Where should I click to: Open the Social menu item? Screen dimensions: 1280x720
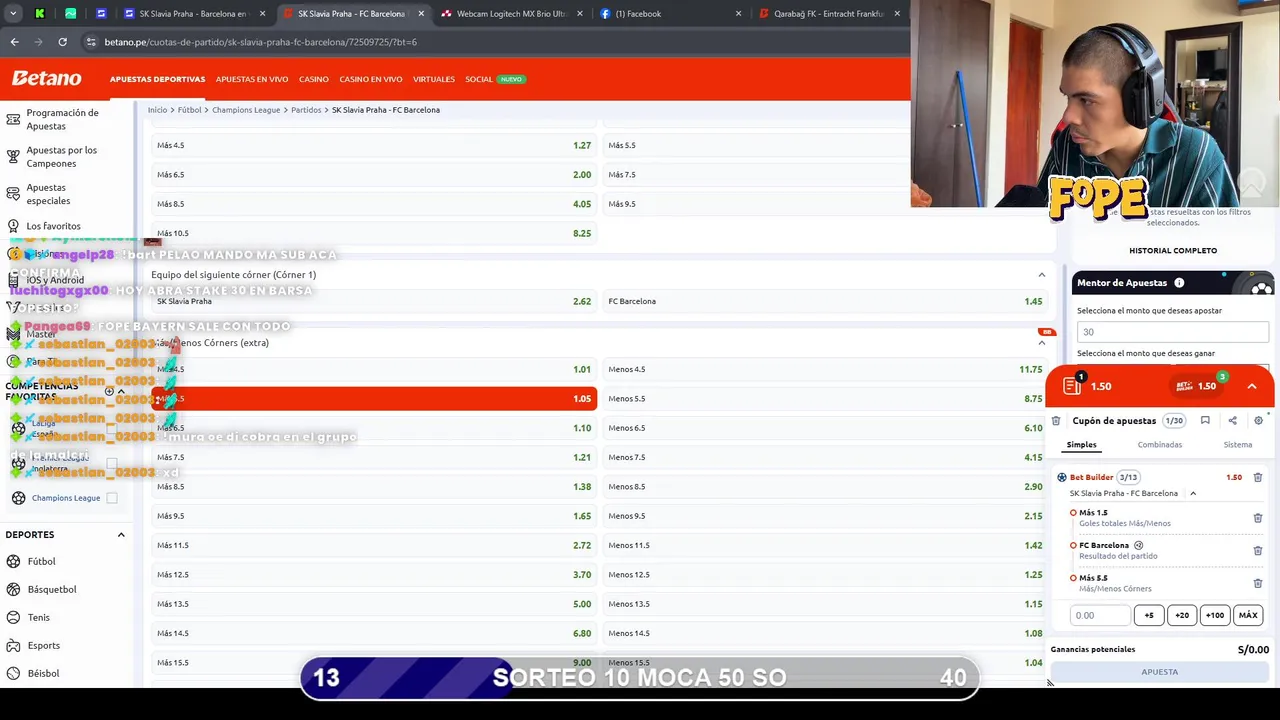click(x=479, y=79)
